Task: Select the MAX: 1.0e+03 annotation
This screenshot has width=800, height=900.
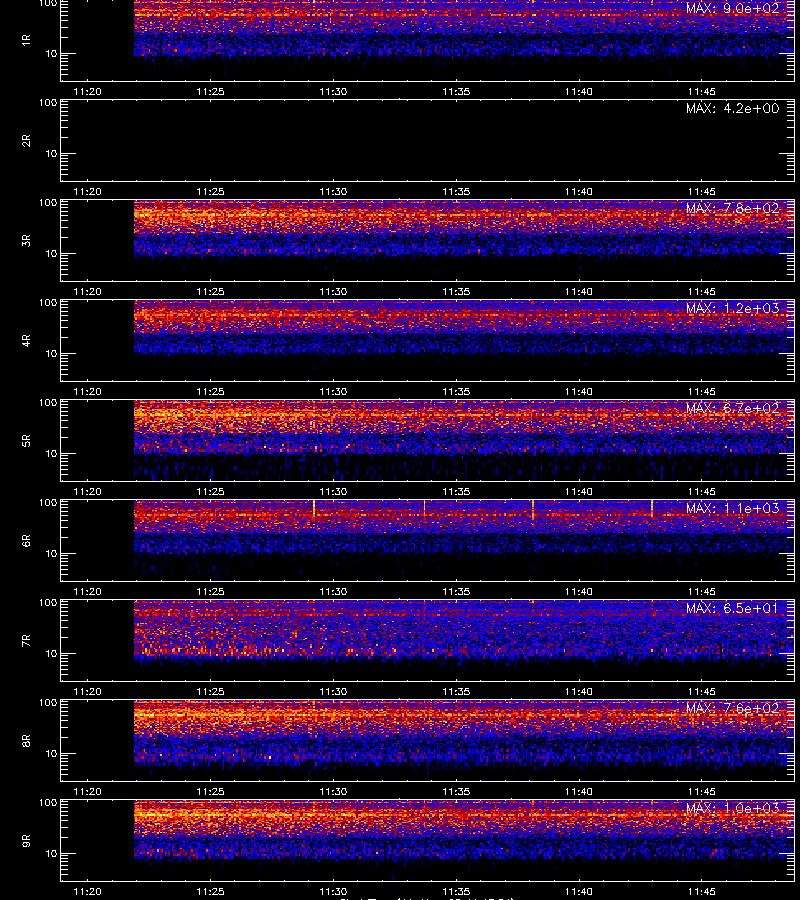Action: click(732, 809)
